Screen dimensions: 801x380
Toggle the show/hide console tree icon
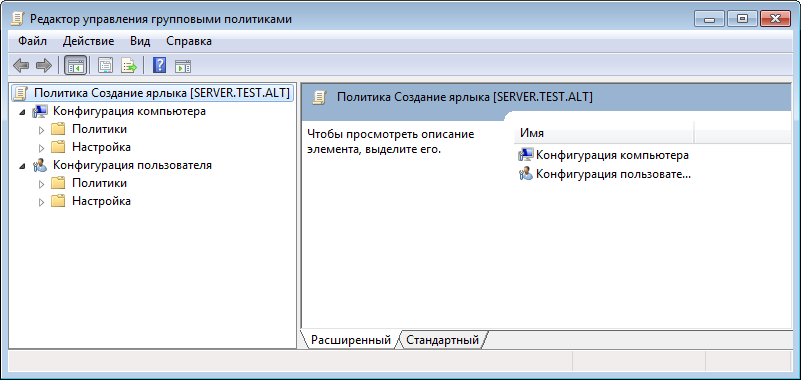[x=76, y=65]
